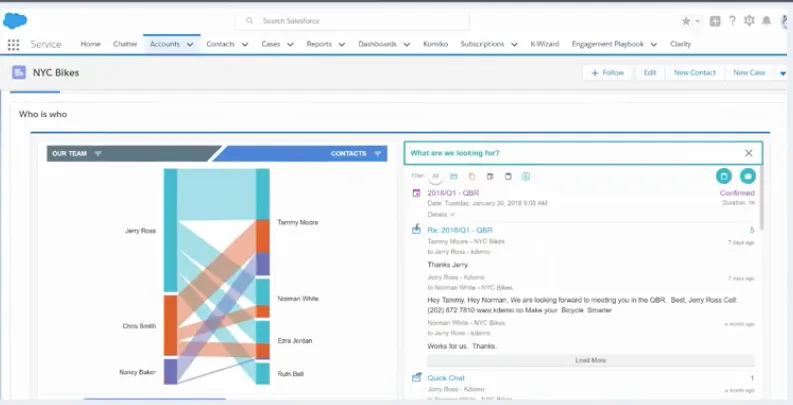The image size is (793, 405).
Task: Click the Follow button
Action: 607,73
